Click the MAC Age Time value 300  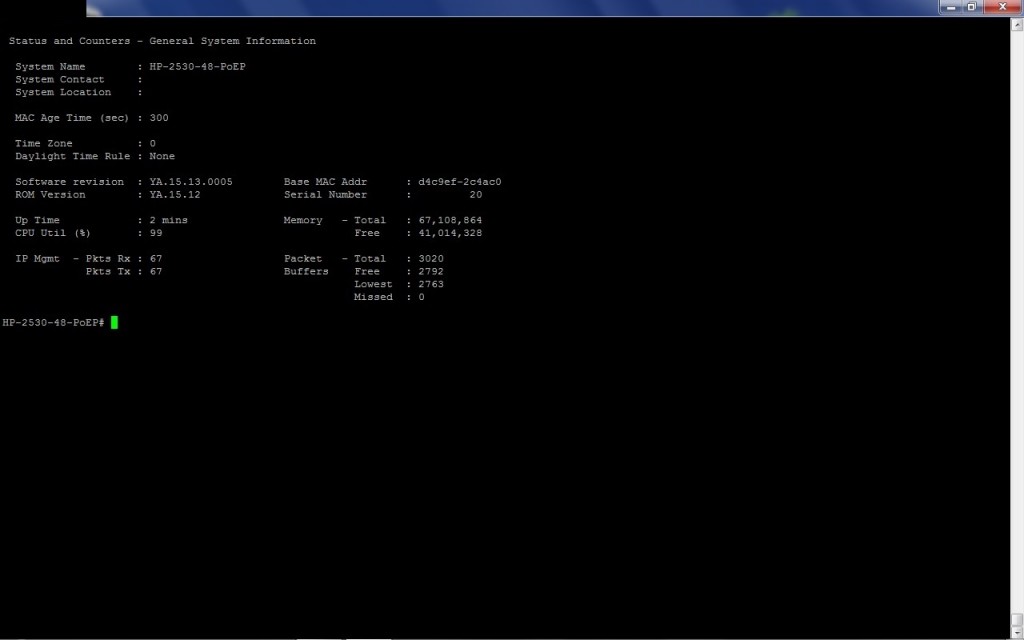159,118
